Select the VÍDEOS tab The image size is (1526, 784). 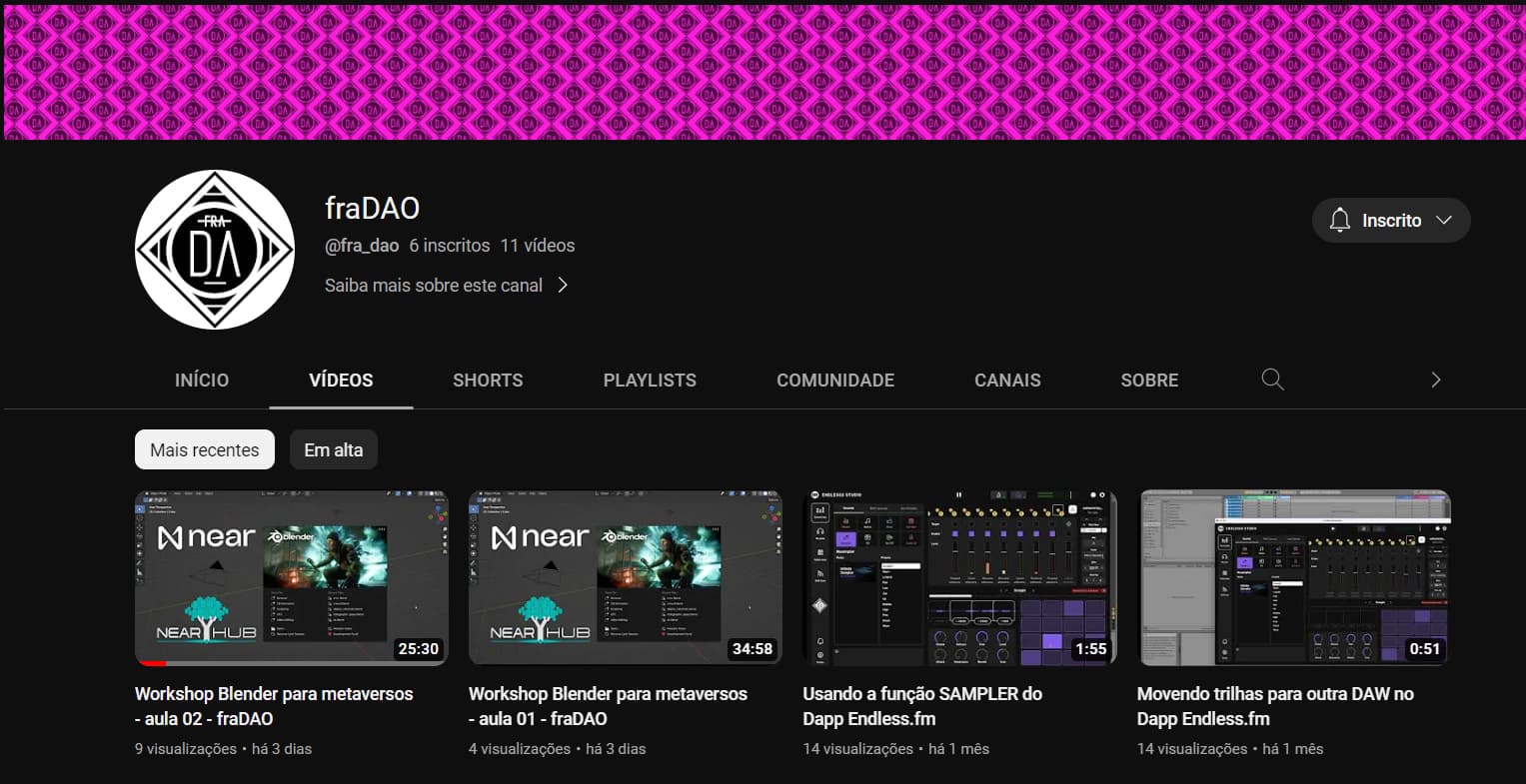[x=341, y=380]
